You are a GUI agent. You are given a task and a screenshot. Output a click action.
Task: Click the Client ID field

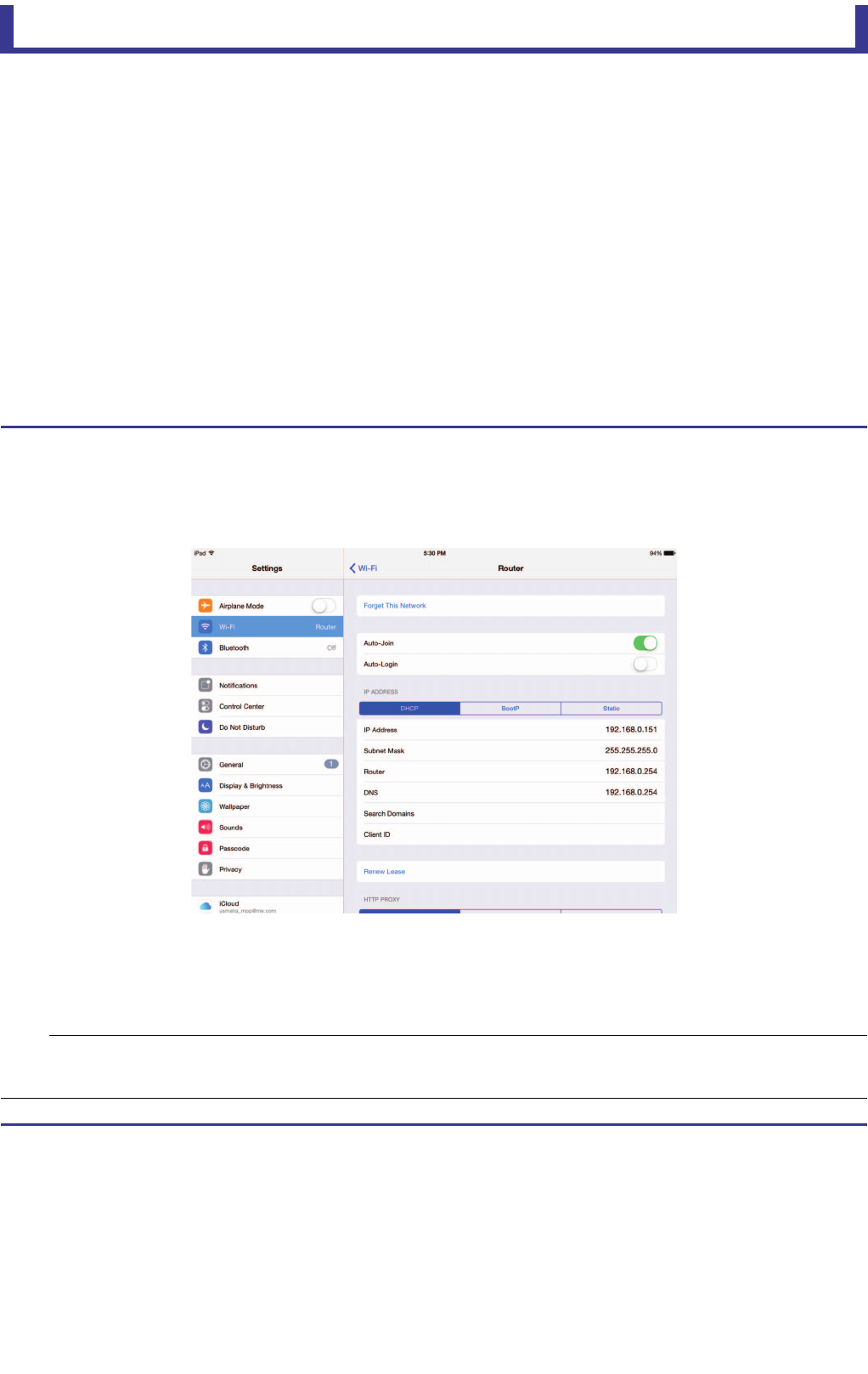coord(510,834)
